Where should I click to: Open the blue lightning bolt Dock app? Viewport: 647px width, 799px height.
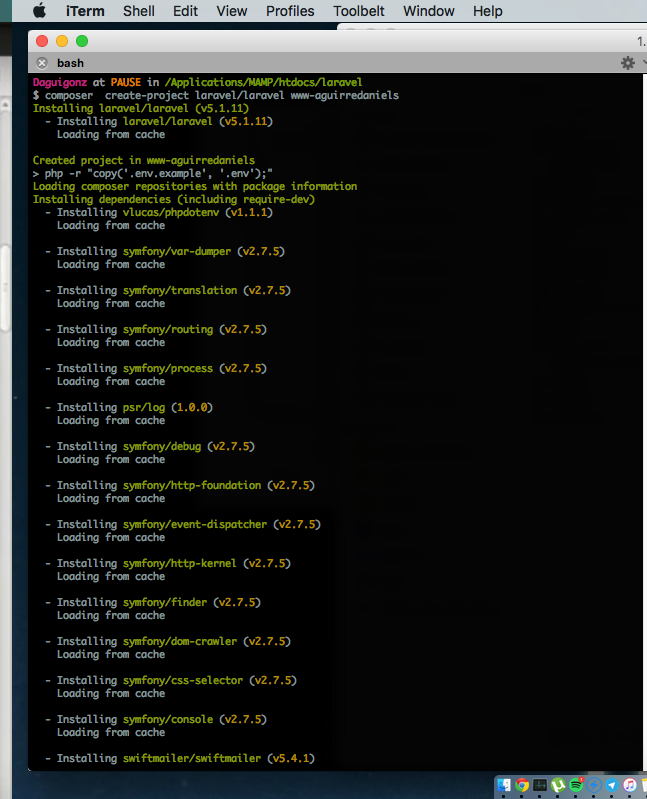pos(594,785)
